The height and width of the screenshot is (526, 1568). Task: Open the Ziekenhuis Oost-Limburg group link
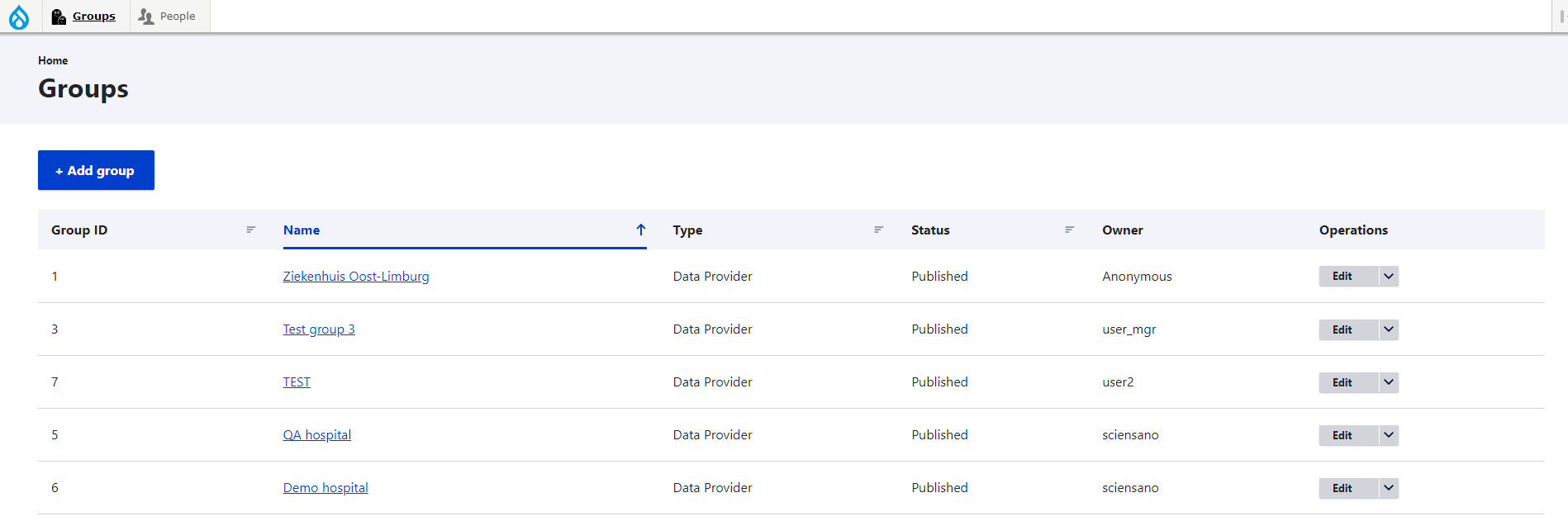point(355,277)
